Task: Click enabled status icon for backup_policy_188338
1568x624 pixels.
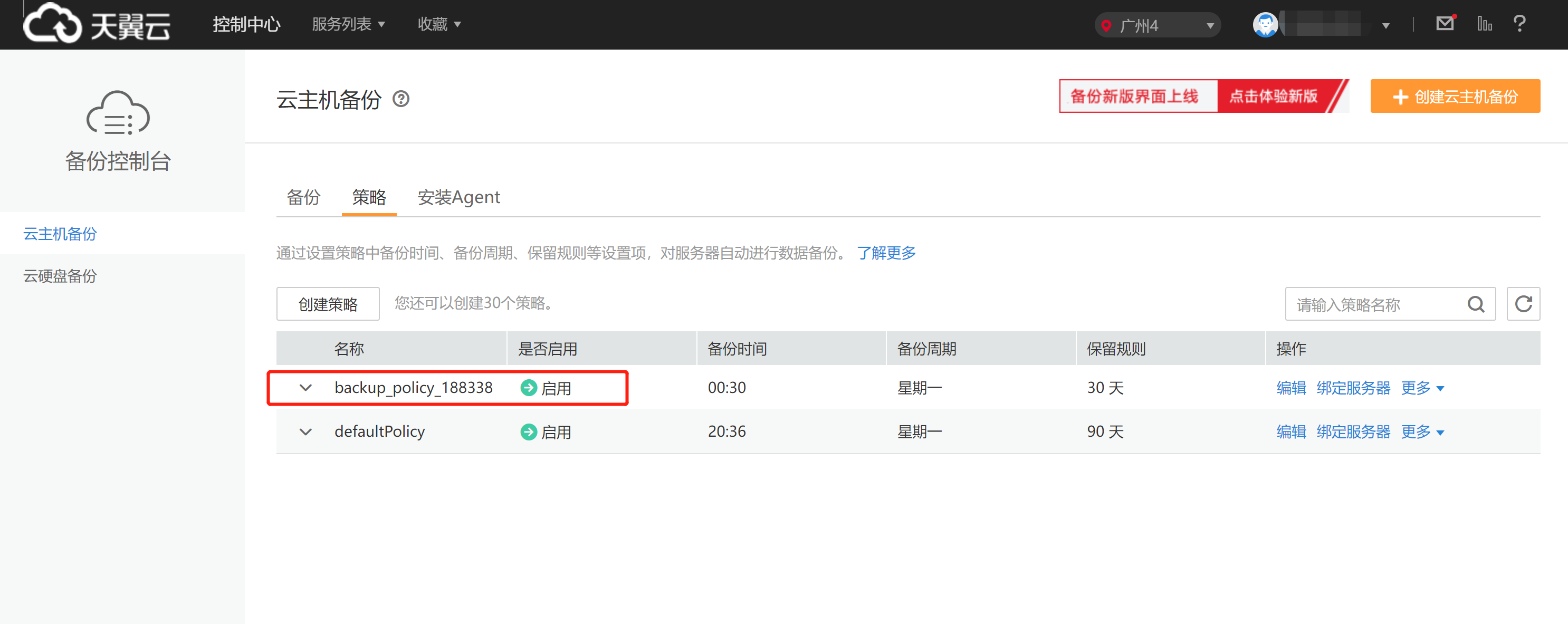Action: (528, 388)
